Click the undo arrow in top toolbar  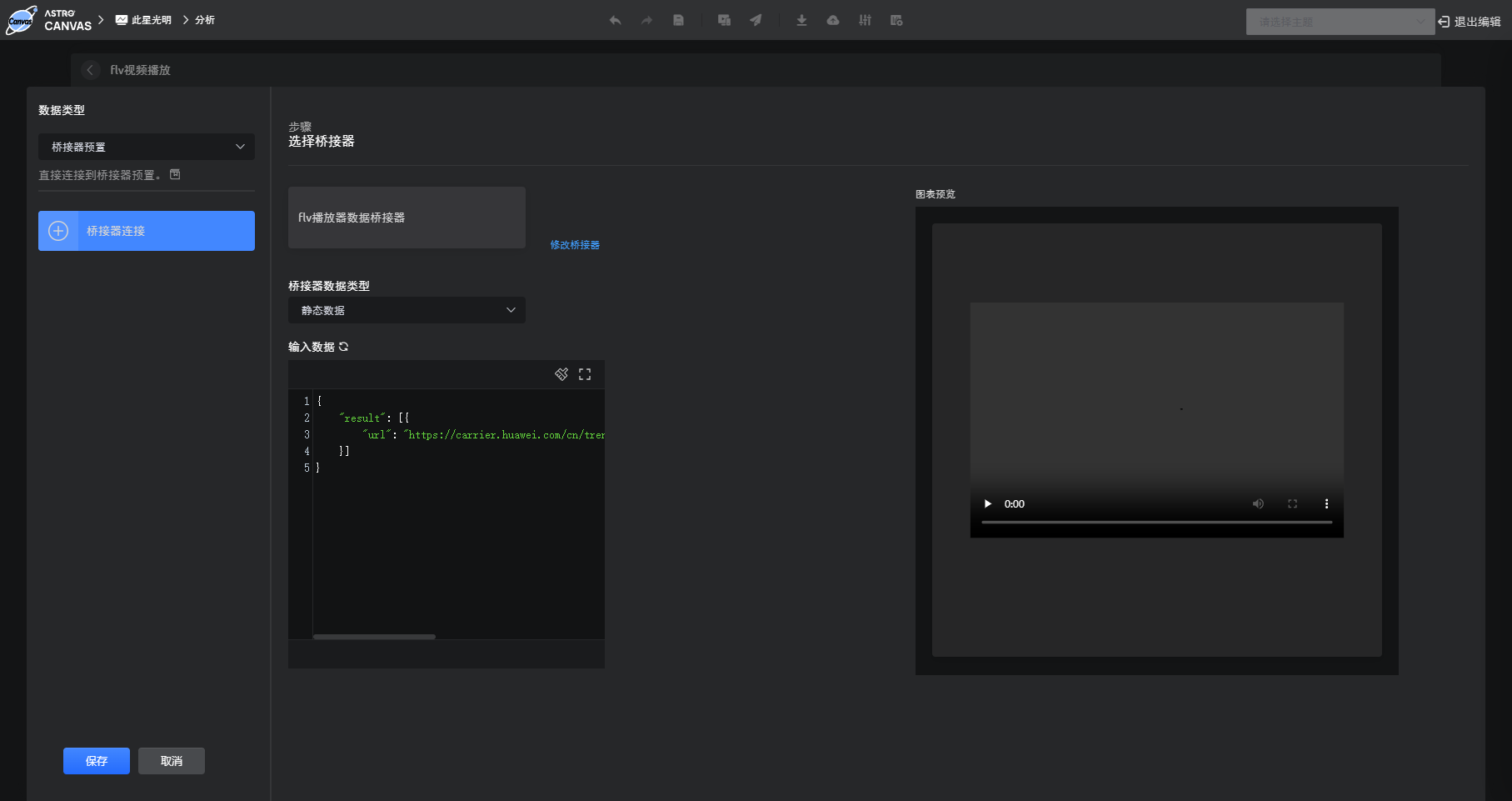(x=615, y=21)
